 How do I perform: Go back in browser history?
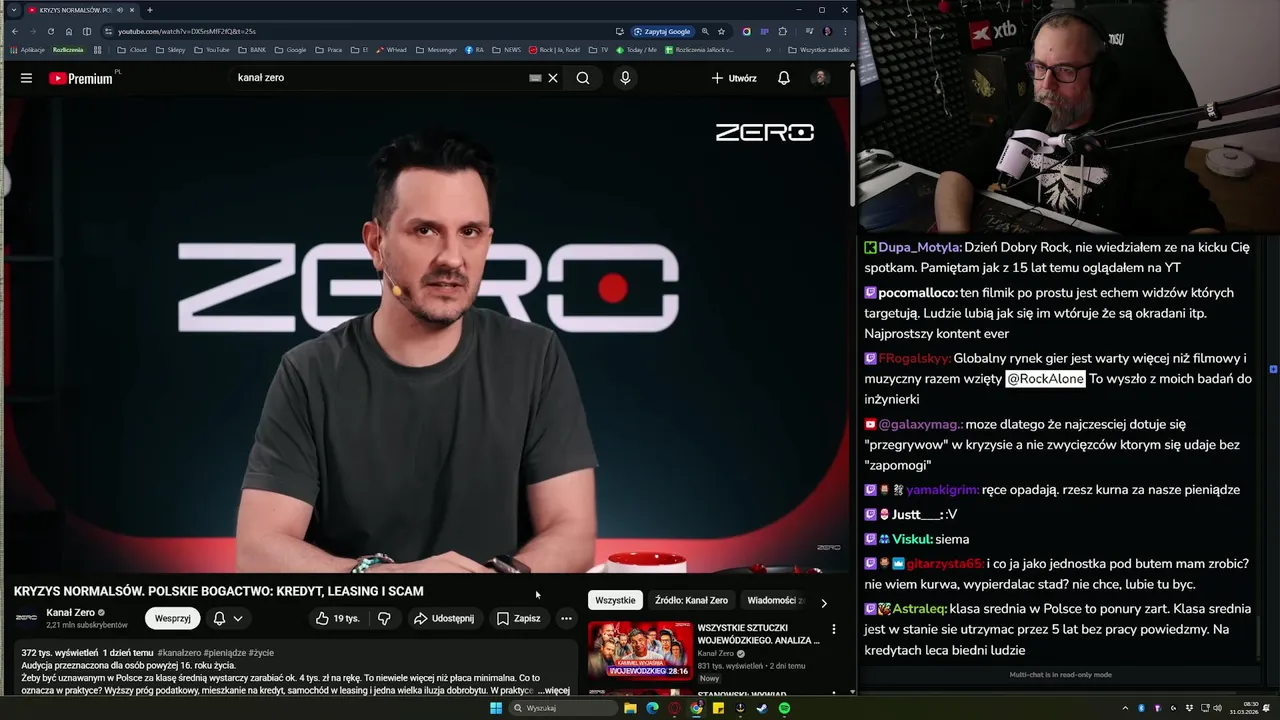[14, 31]
